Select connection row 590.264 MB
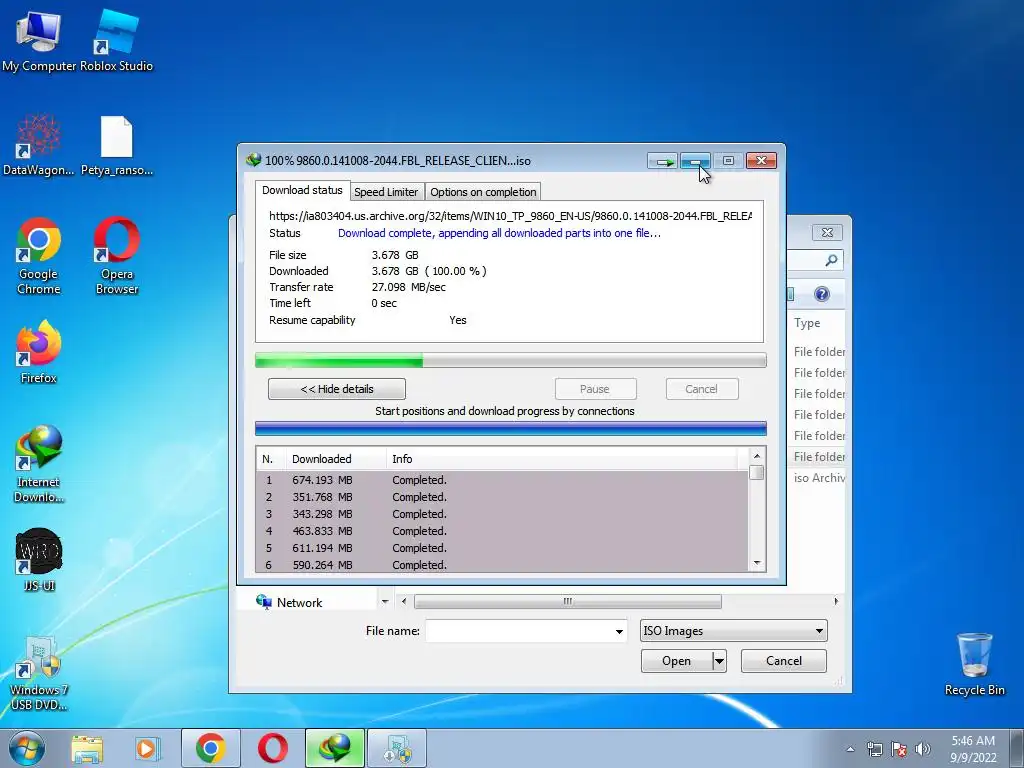This screenshot has width=1024, height=768. [x=502, y=565]
